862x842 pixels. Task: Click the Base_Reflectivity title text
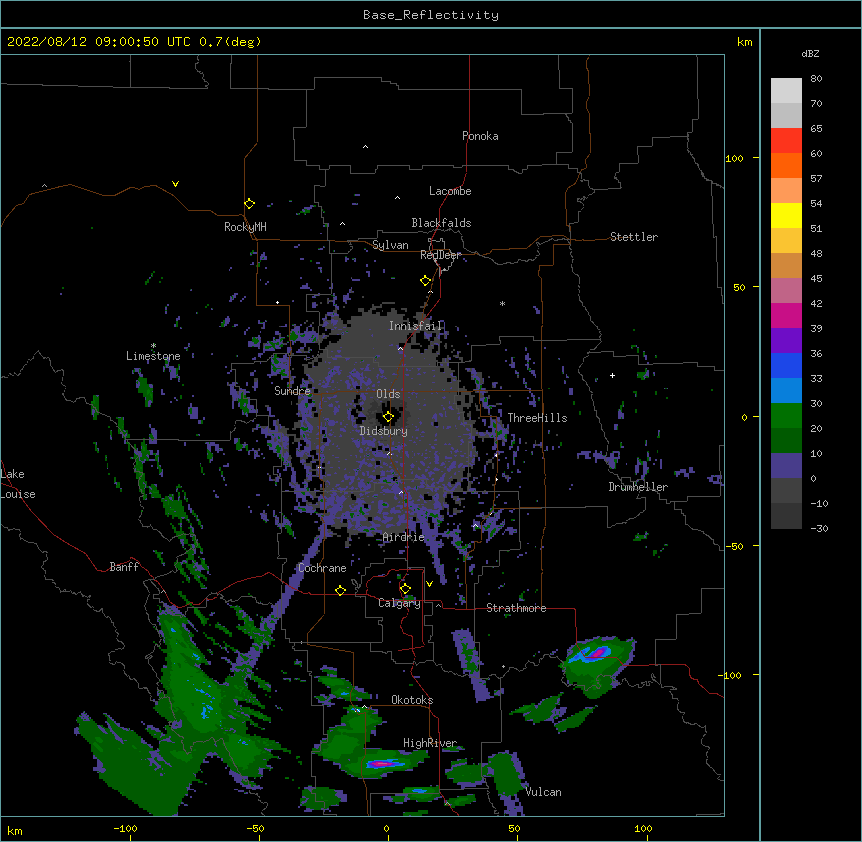click(x=431, y=15)
